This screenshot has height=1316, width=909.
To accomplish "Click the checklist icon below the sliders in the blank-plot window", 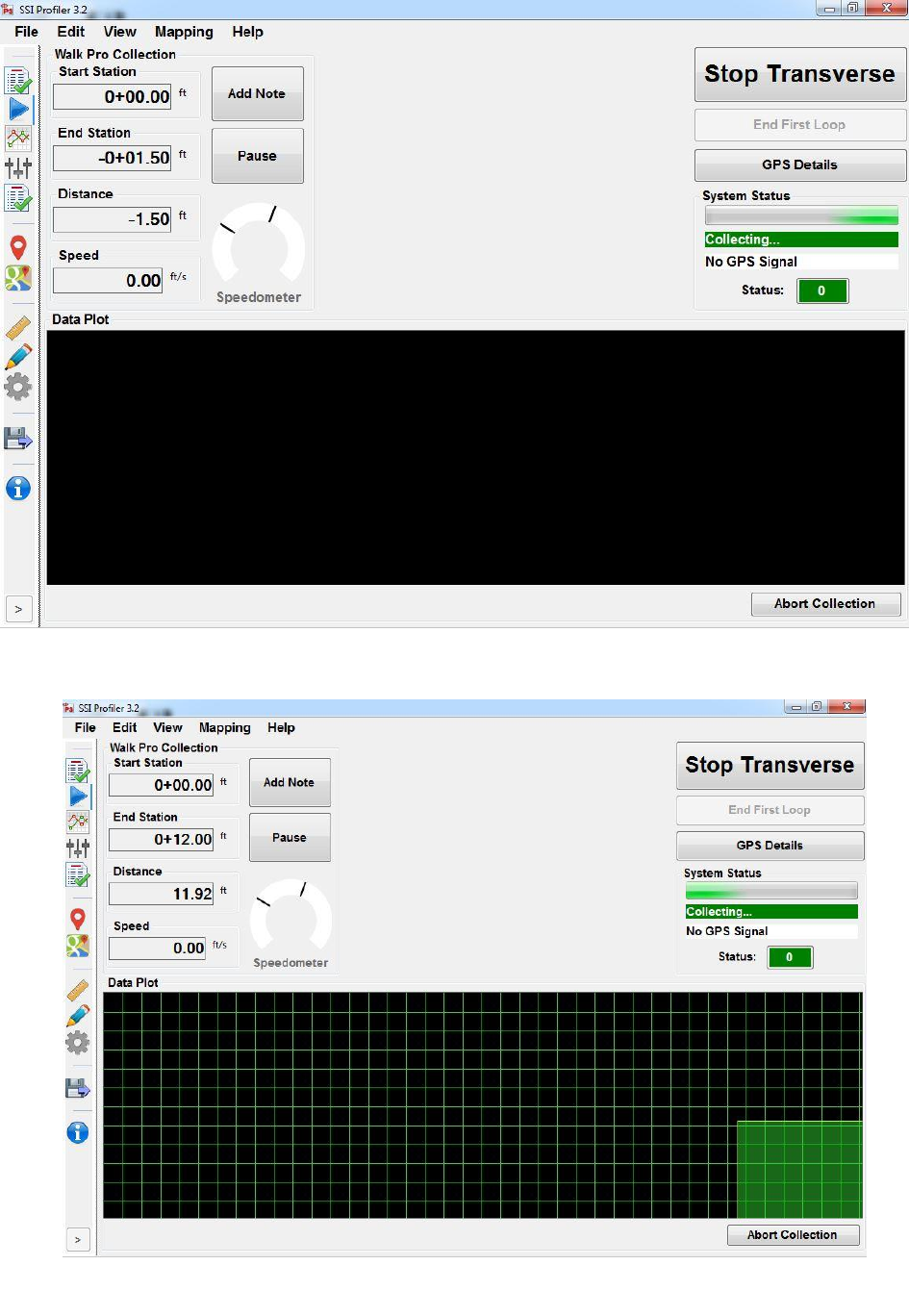I will [18, 198].
